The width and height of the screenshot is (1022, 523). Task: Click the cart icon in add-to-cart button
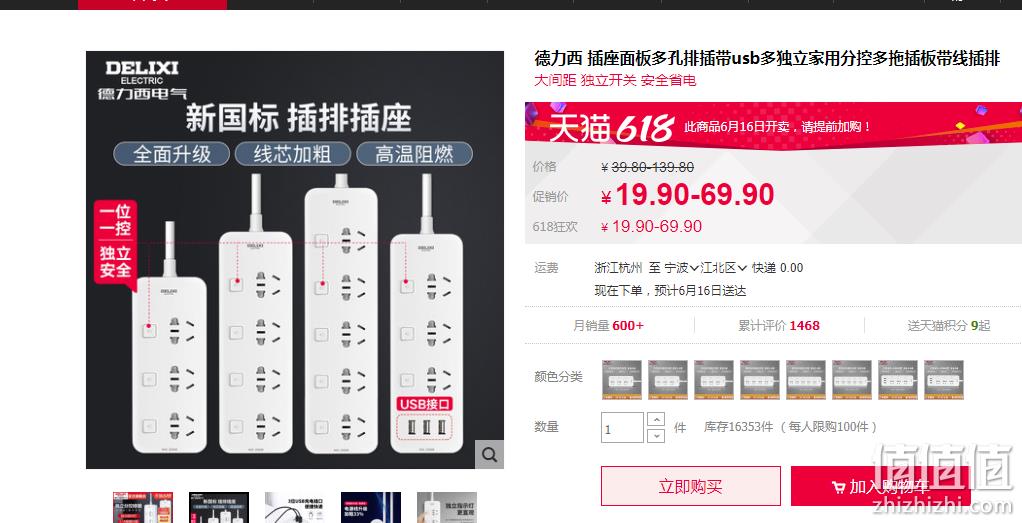839,487
